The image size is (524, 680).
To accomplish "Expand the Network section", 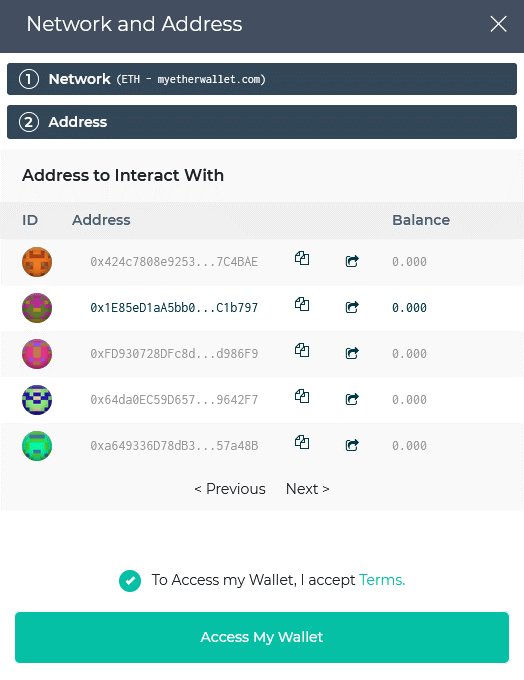I will pyautogui.click(x=262, y=79).
